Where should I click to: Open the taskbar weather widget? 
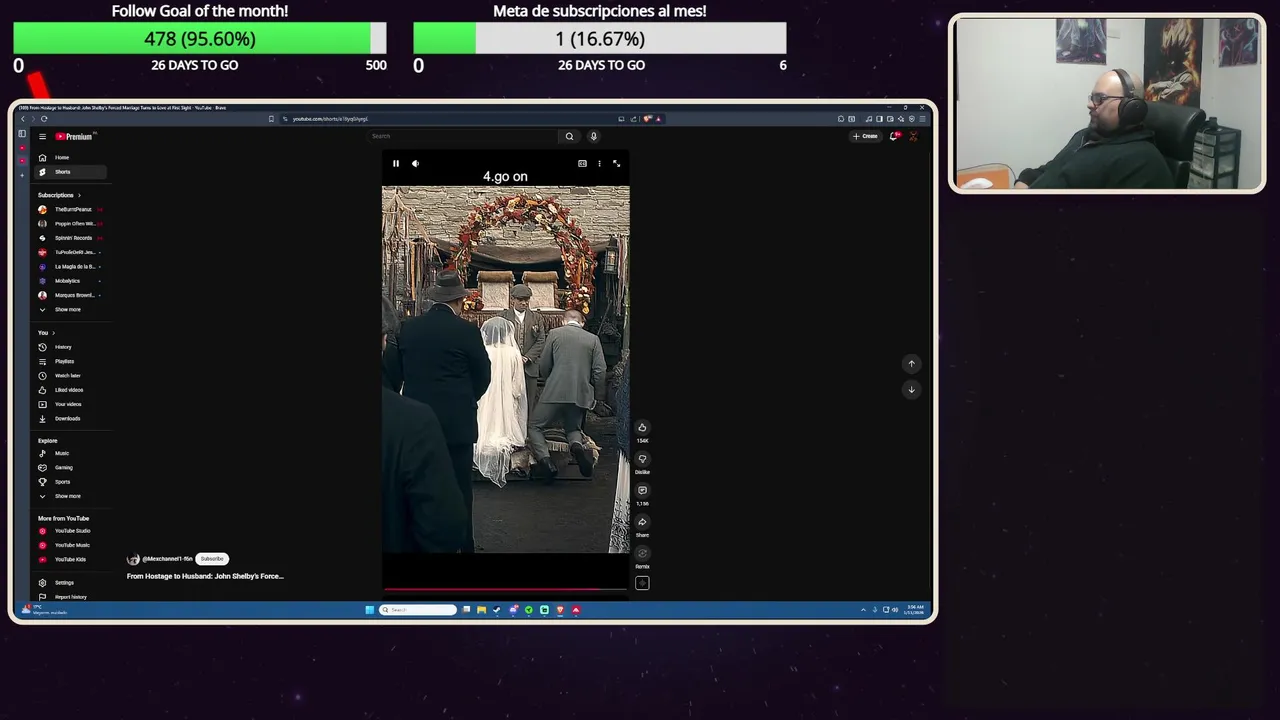[x=45, y=610]
